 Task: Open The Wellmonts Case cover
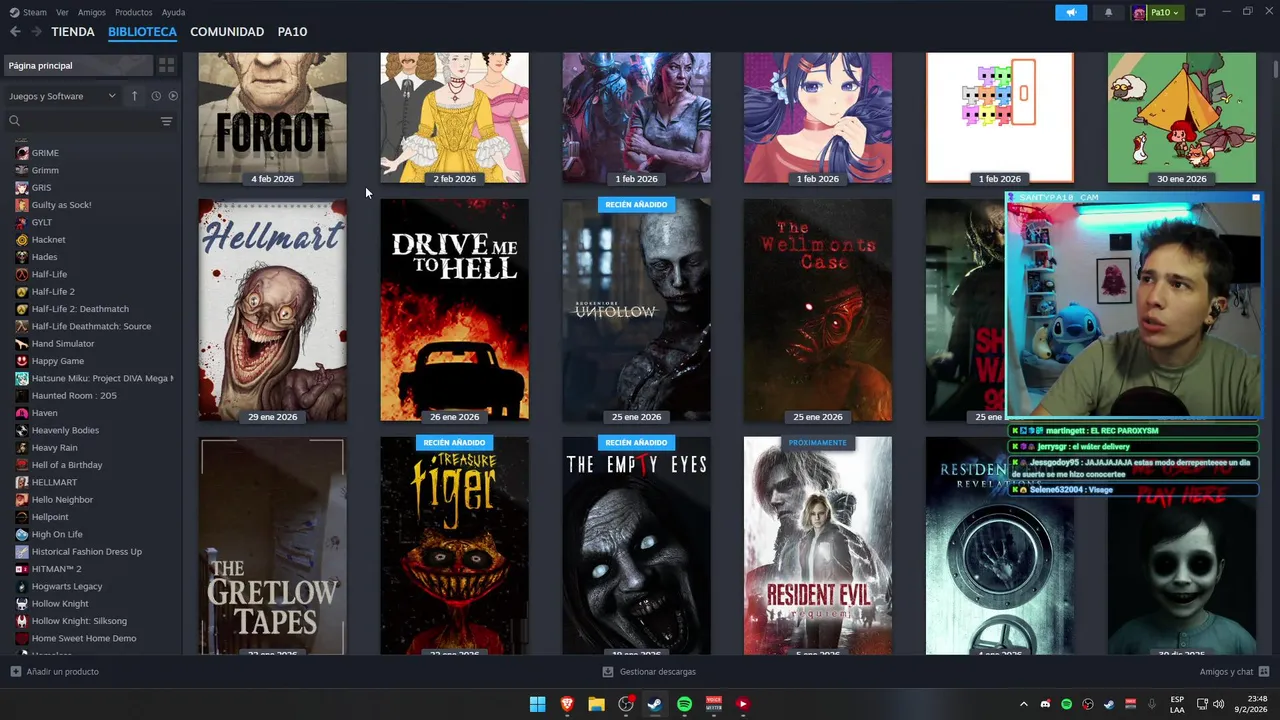(x=818, y=310)
